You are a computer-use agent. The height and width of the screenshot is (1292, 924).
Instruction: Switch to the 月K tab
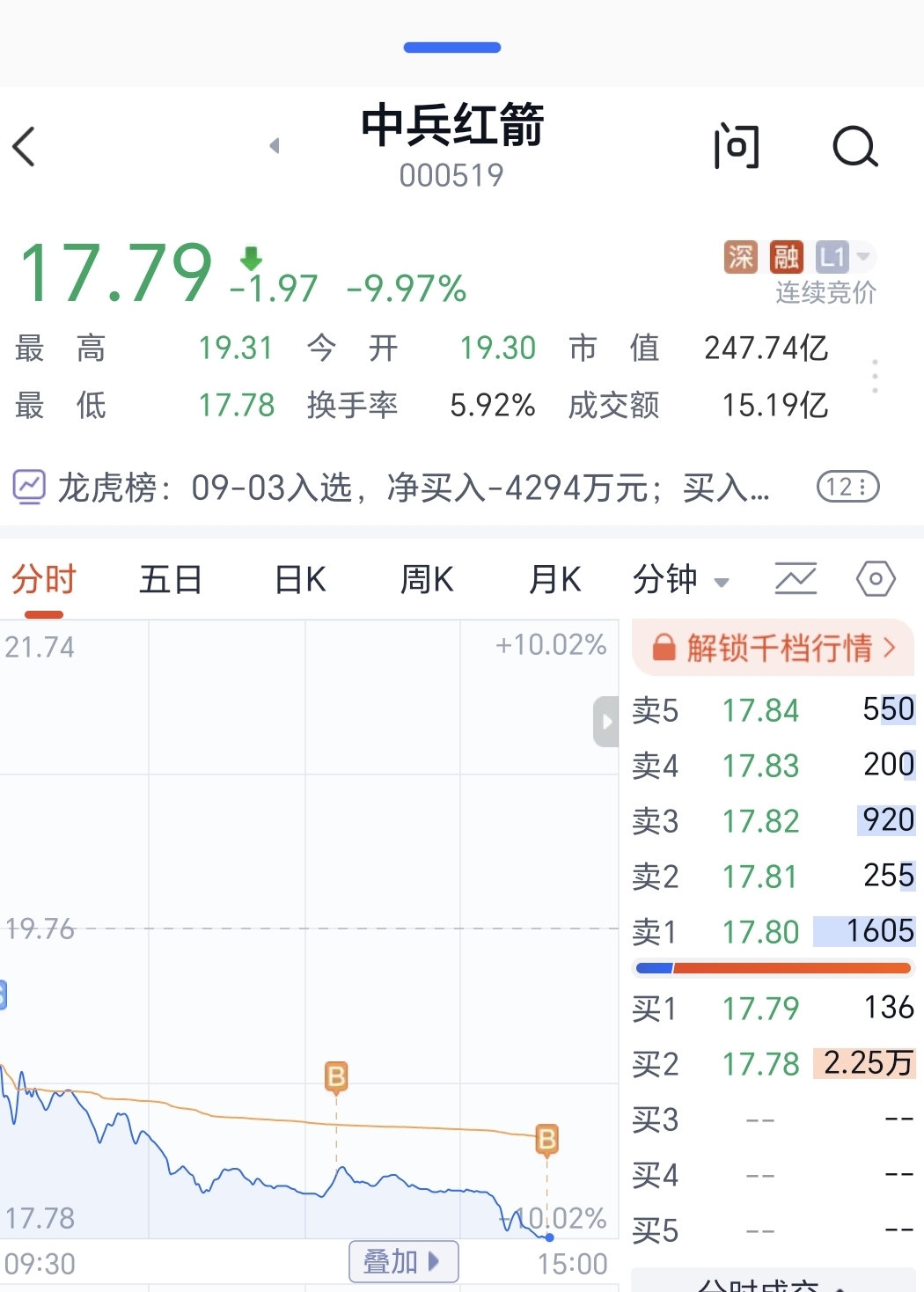pos(554,580)
